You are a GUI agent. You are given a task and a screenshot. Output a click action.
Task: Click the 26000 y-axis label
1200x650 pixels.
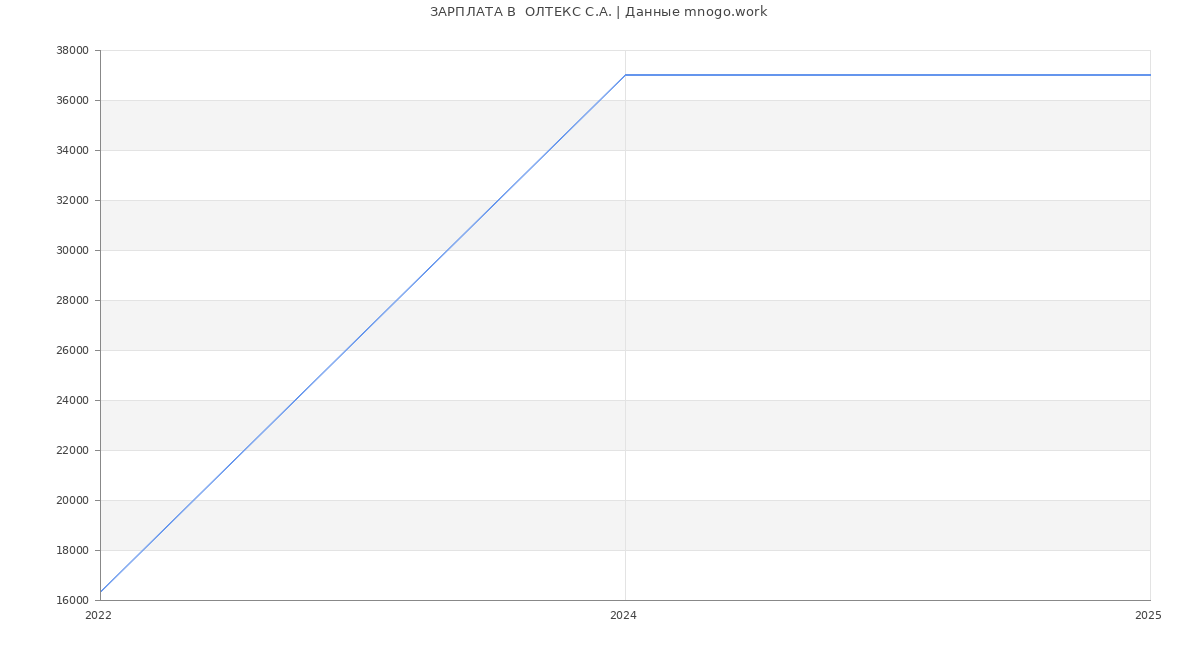pyautogui.click(x=74, y=351)
